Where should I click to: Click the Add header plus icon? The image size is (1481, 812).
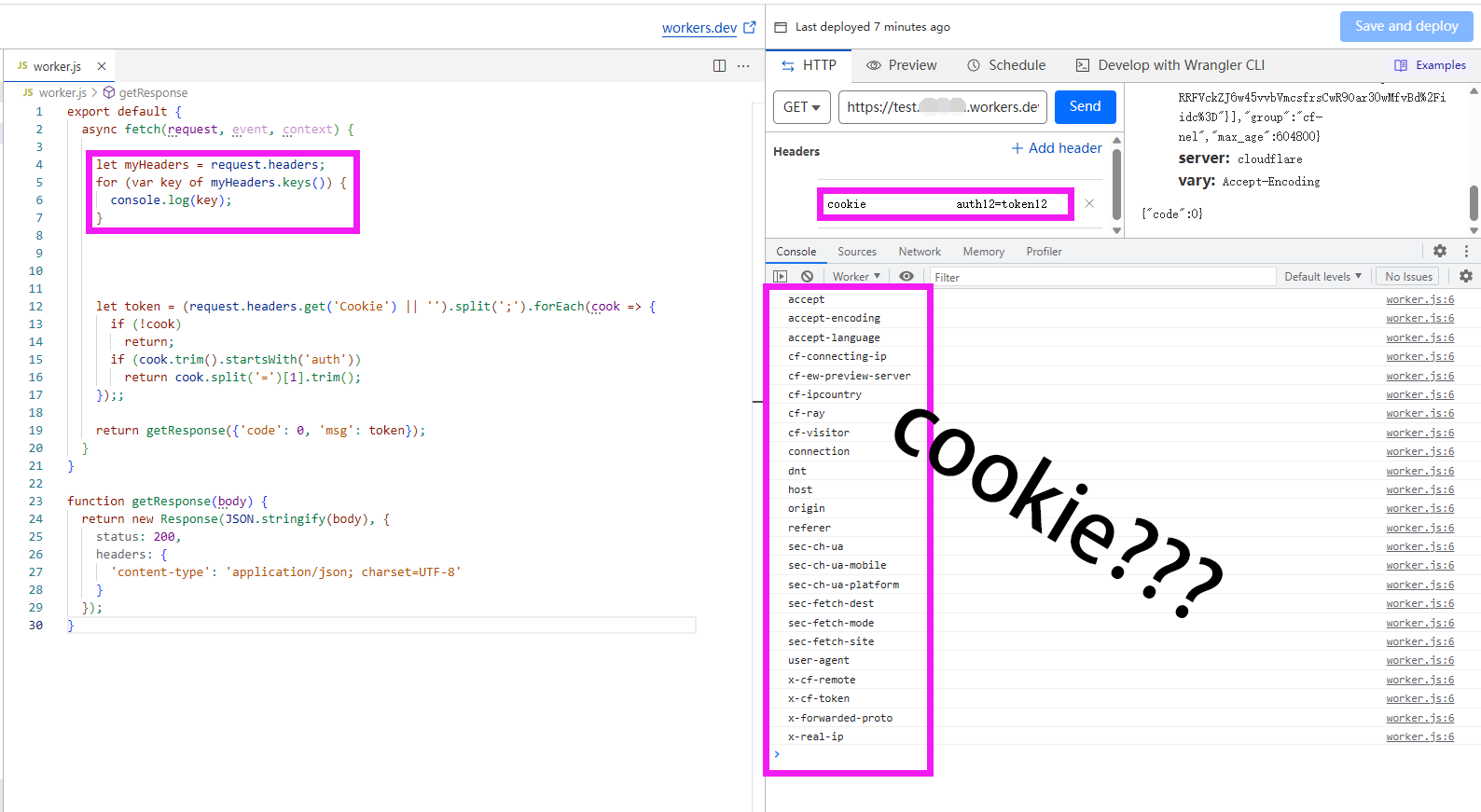(x=1017, y=148)
